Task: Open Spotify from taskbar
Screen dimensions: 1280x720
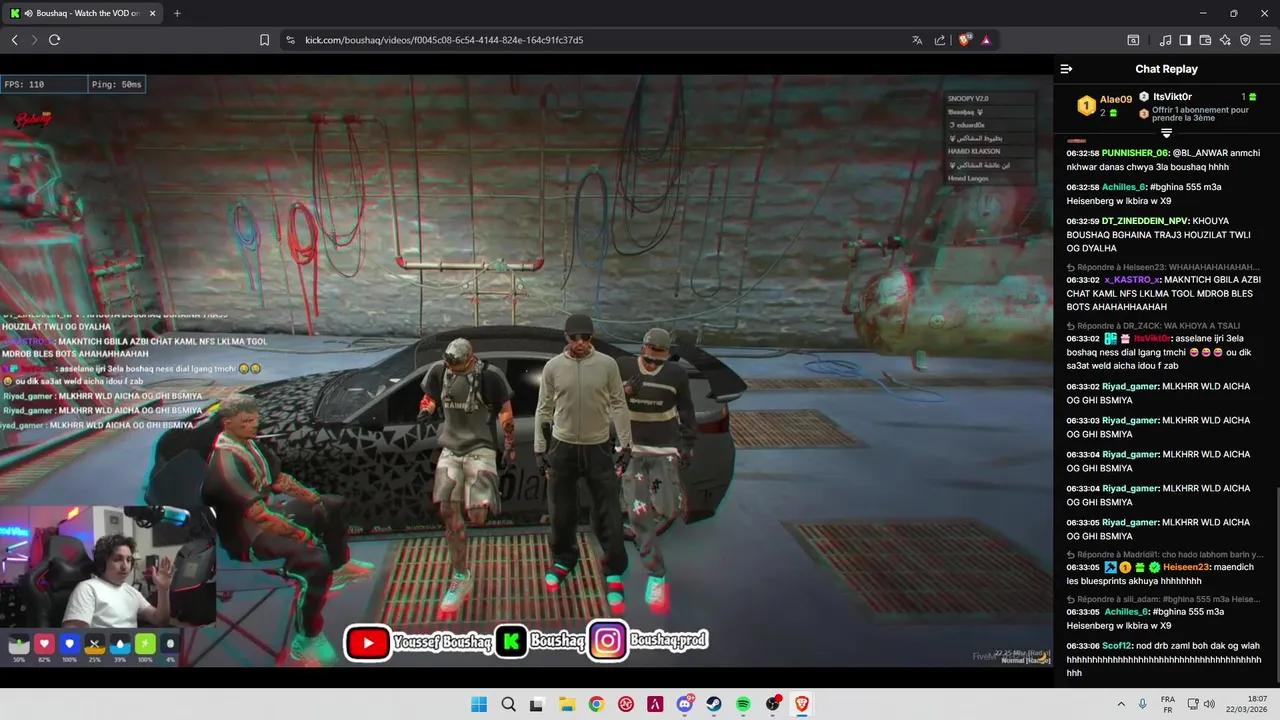Action: click(744, 705)
